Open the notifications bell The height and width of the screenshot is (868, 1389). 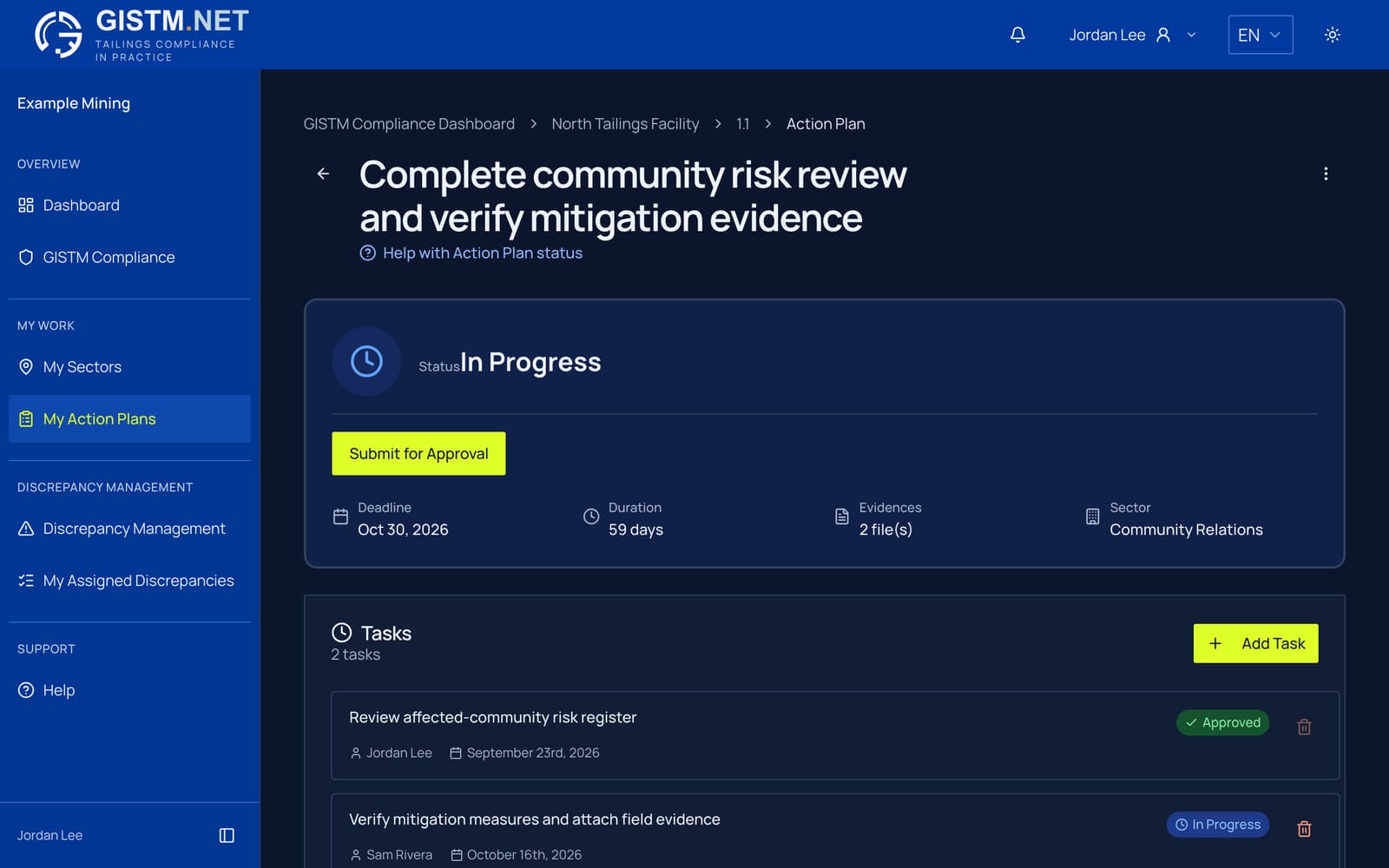coord(1017,35)
